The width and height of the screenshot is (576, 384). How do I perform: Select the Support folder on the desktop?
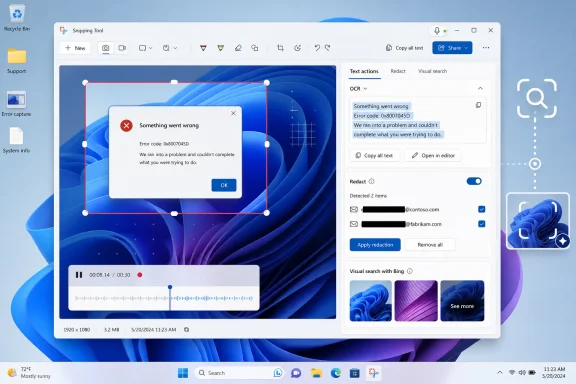pos(17,61)
